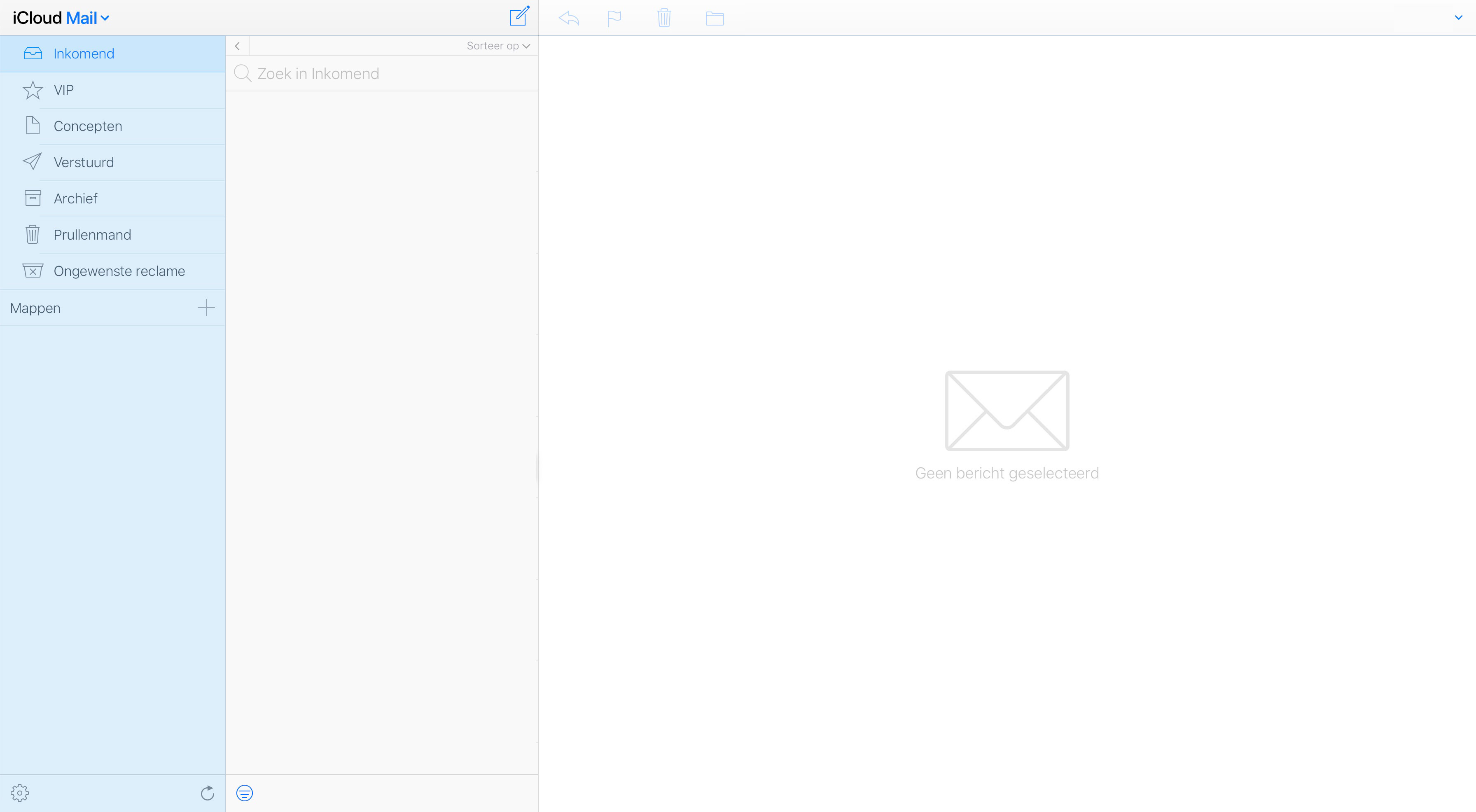Image resolution: width=1476 pixels, height=812 pixels.
Task: Add a new folder with plus icon
Action: 206,308
